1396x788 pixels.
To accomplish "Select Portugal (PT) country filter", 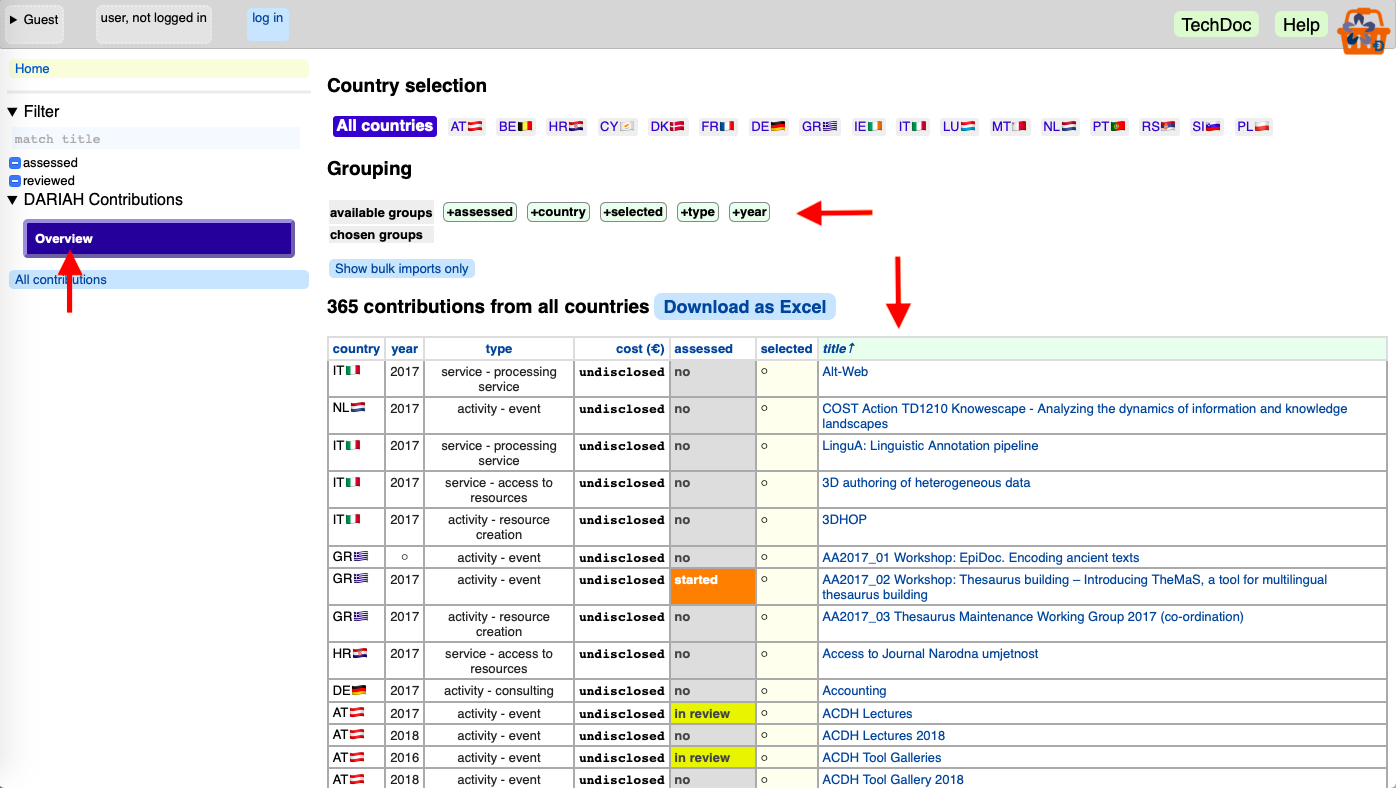I will (x=1109, y=126).
